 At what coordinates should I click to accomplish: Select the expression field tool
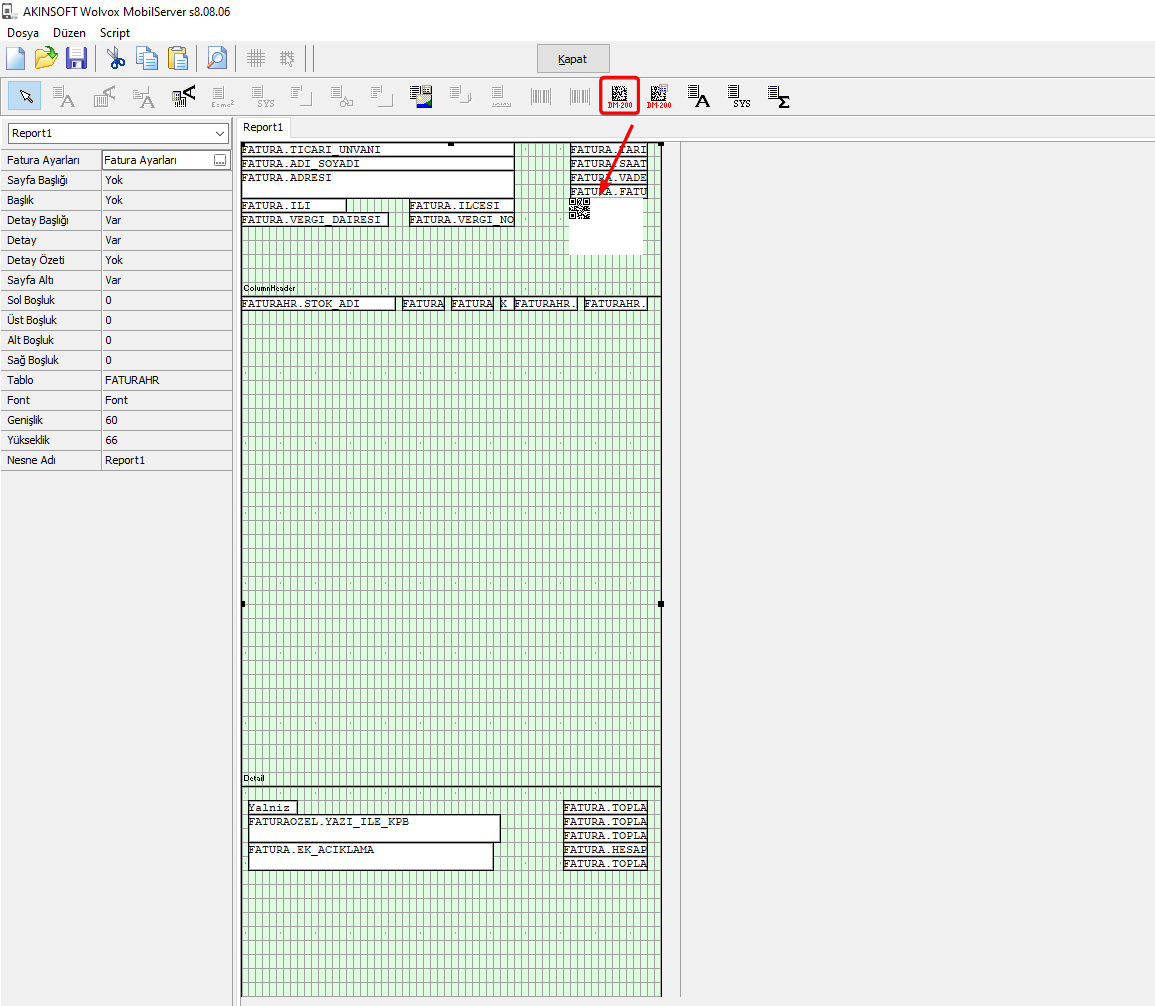tap(222, 96)
